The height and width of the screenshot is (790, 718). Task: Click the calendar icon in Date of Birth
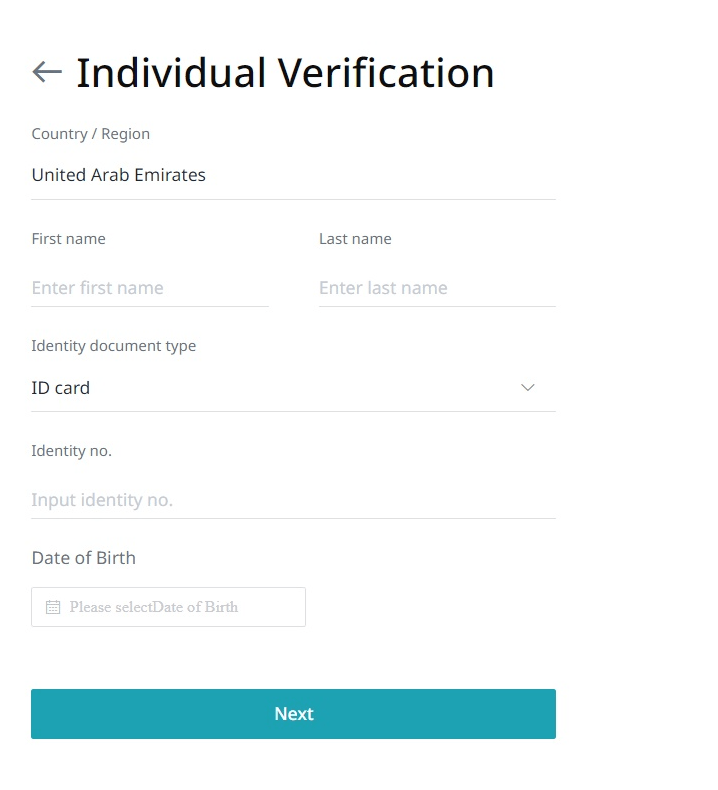[53, 607]
